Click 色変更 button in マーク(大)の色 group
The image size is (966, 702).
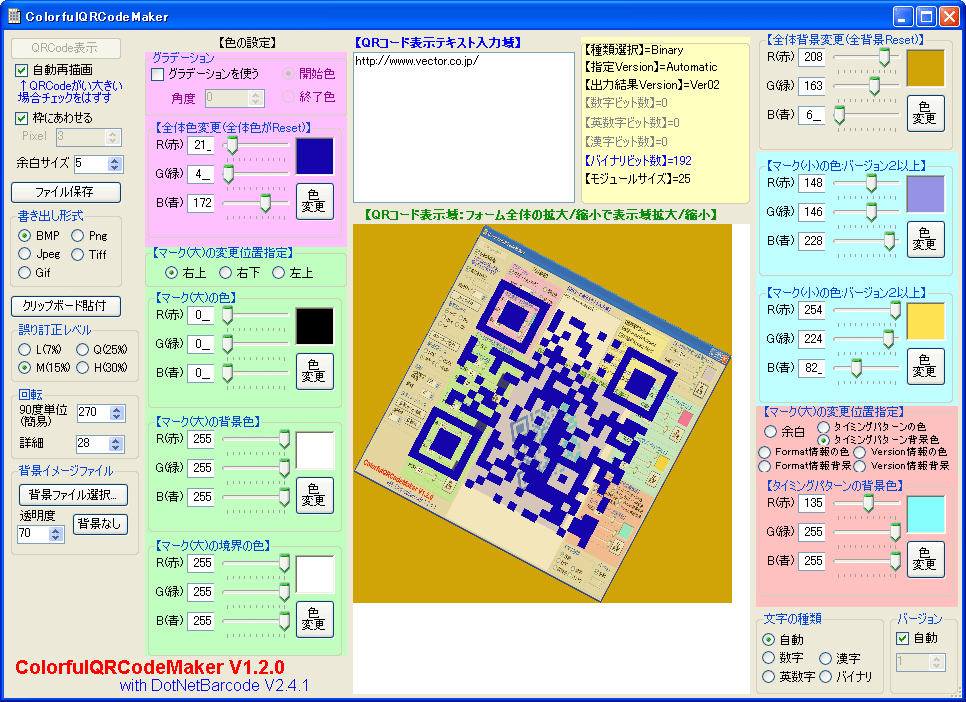pos(315,372)
